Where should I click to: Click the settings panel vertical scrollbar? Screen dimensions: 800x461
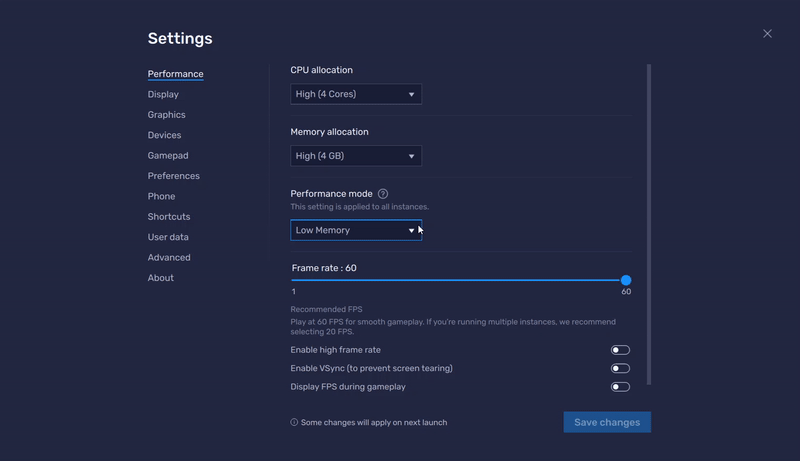pyautogui.click(x=649, y=224)
